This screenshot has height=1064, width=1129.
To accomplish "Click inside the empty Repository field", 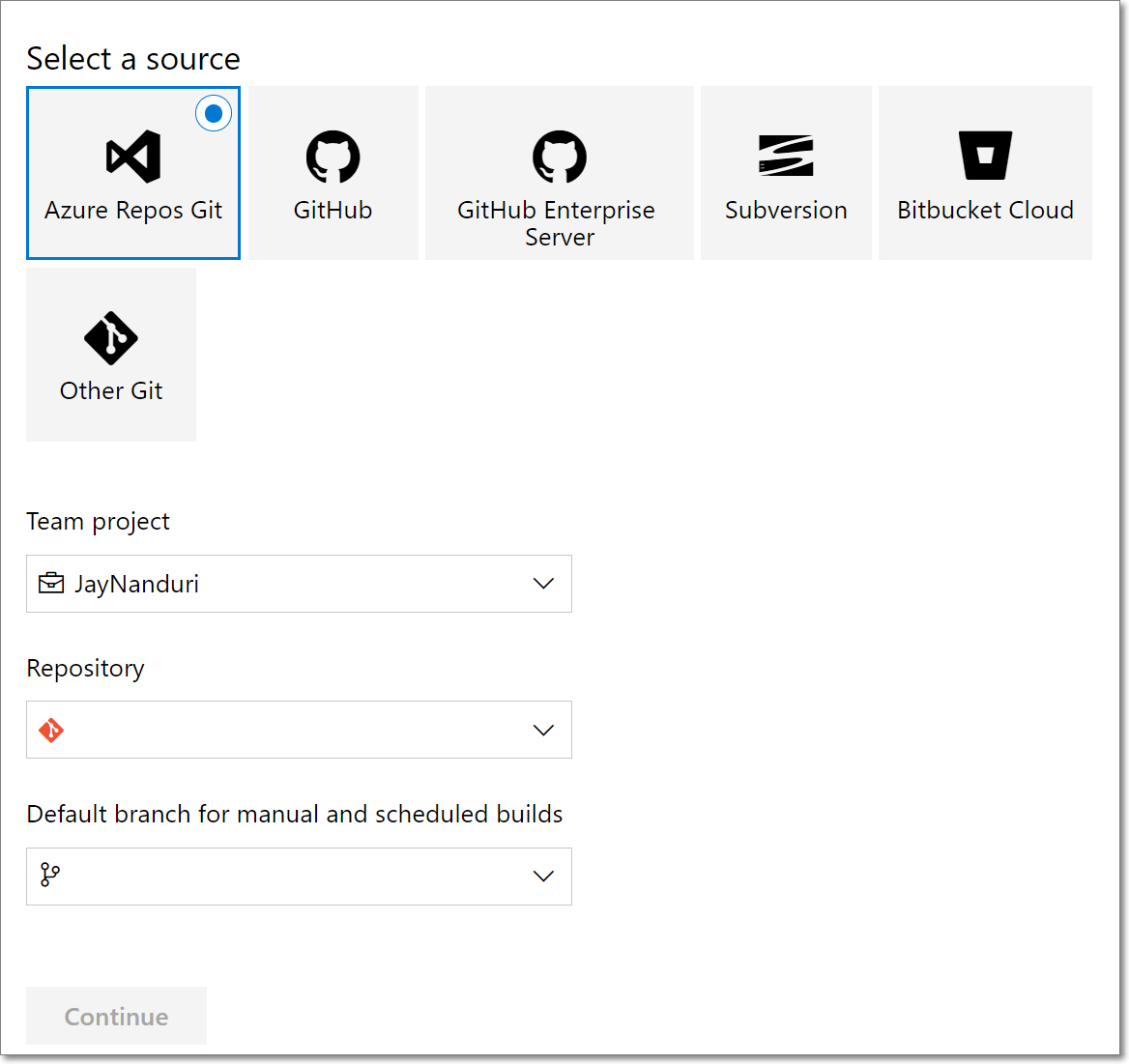I will [299, 730].
